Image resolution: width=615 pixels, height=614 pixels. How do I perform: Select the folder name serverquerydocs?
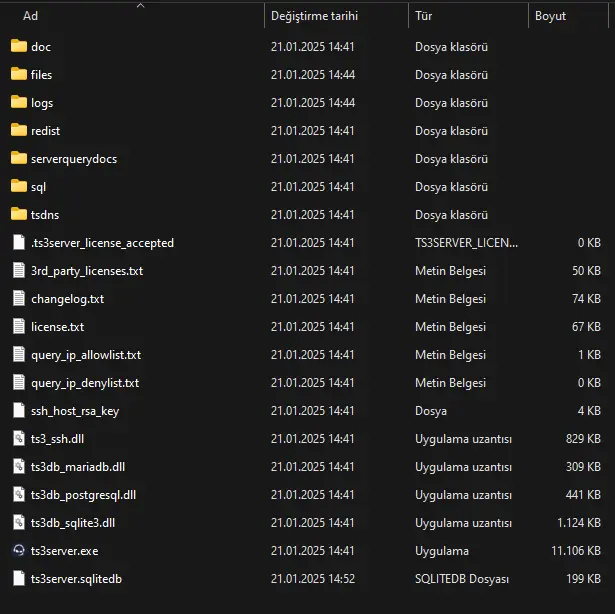[x=74, y=159]
